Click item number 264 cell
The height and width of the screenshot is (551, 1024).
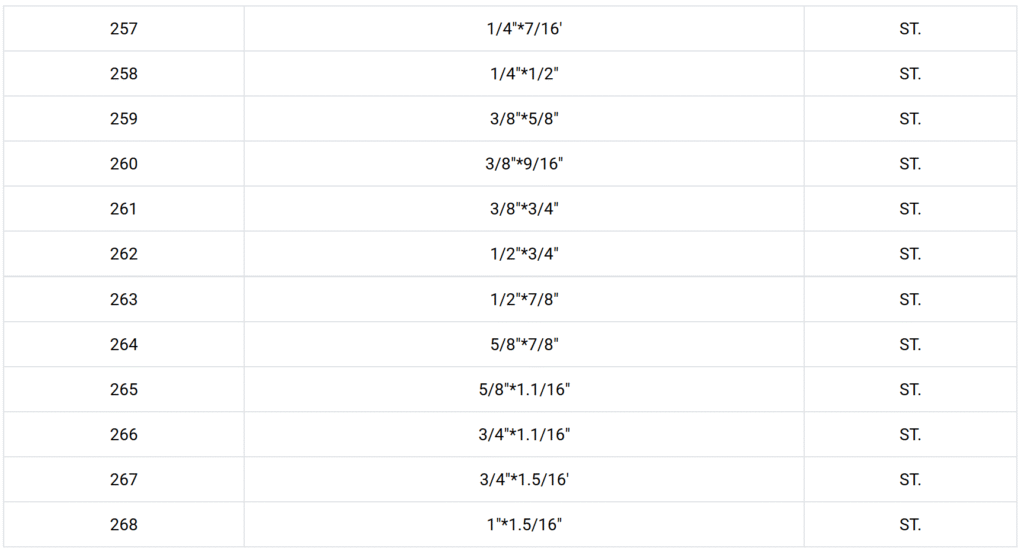124,344
